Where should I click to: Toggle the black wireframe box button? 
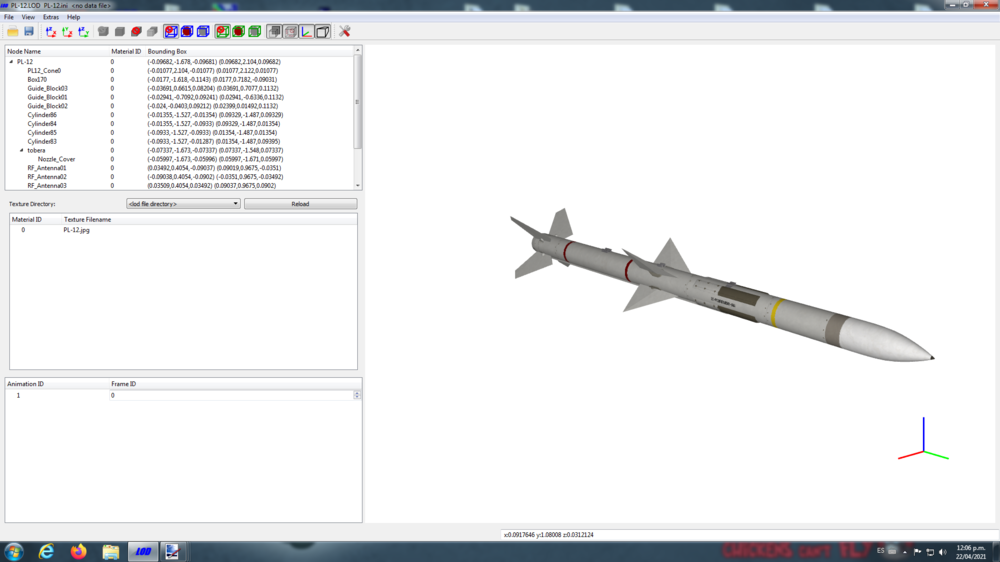323,31
